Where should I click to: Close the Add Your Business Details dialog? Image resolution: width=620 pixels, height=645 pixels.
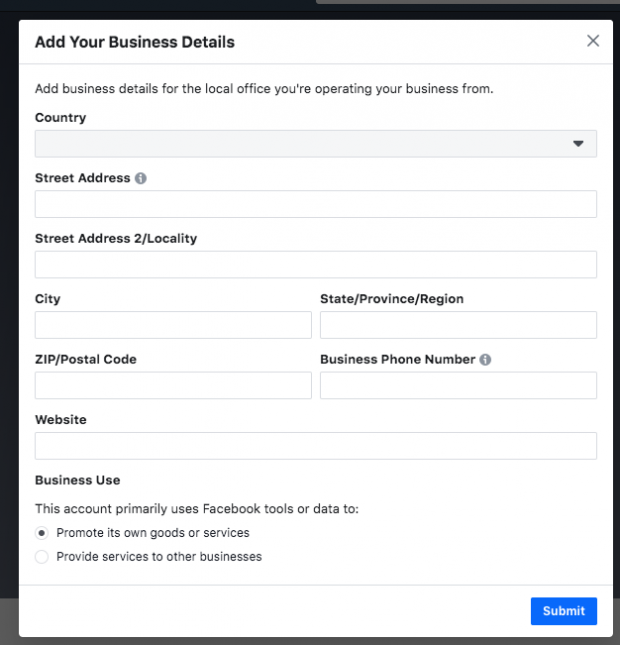tap(593, 41)
